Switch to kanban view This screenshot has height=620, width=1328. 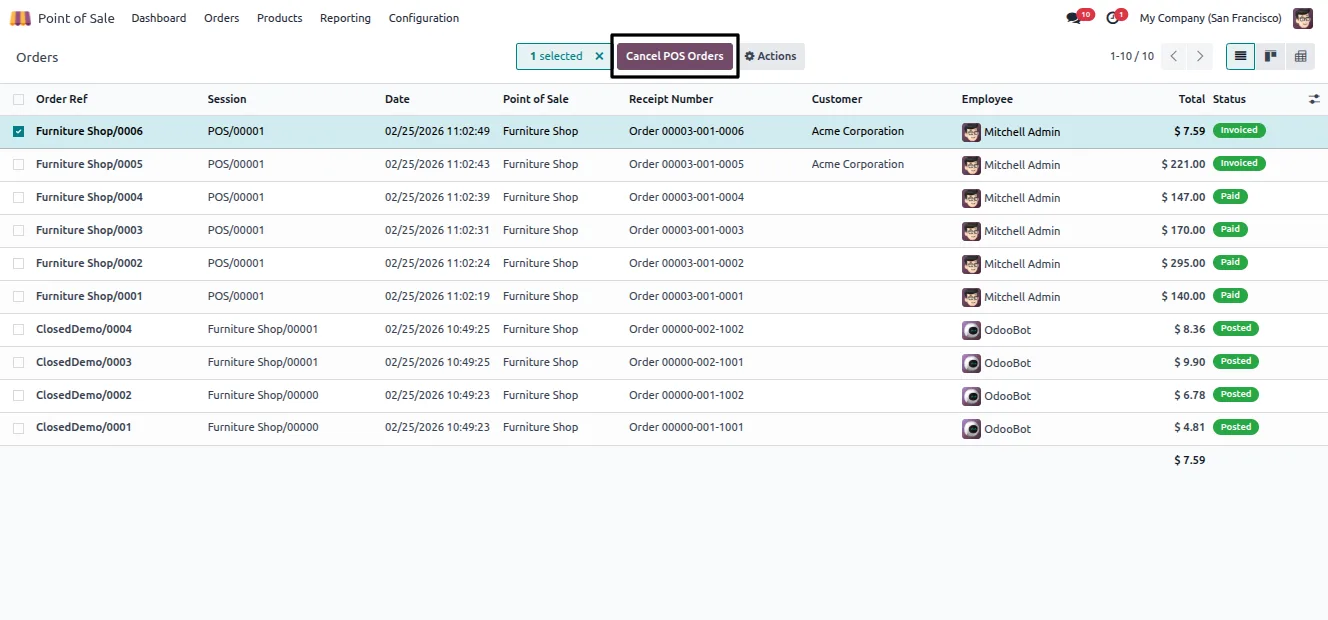[x=1270, y=57]
